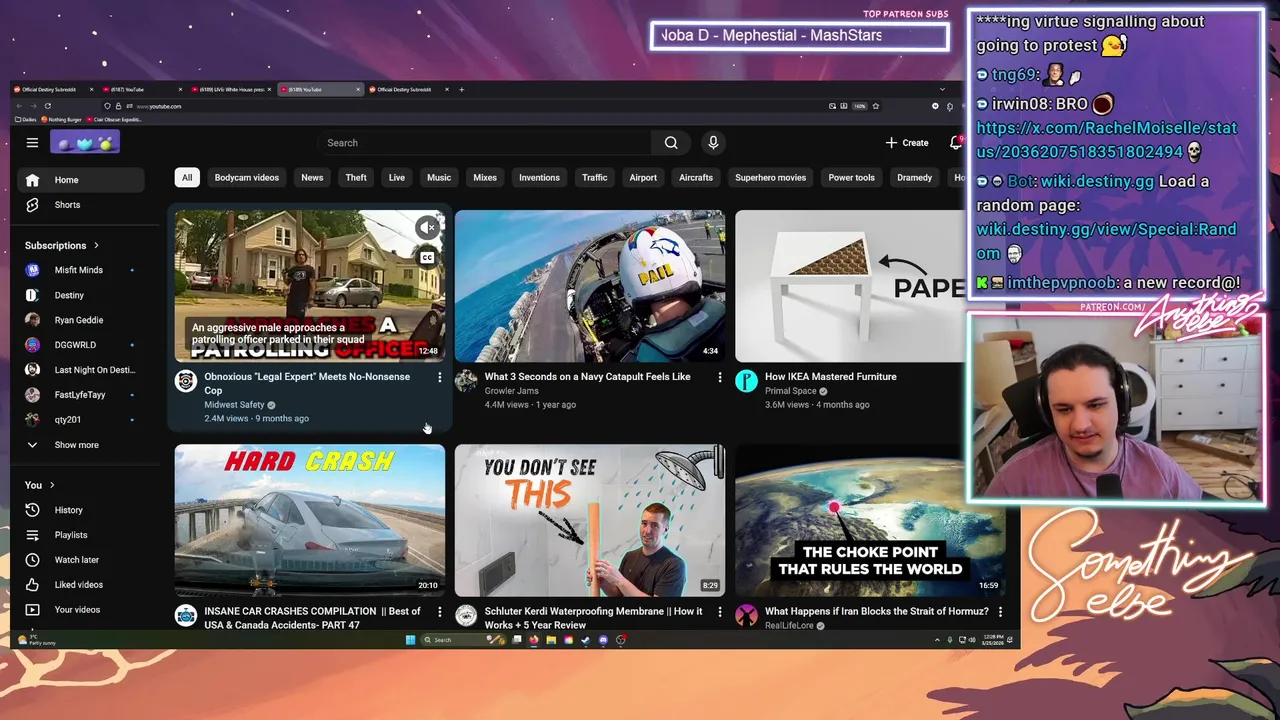Expand the You section chevron
This screenshot has width=1280, height=720.
pos(52,485)
